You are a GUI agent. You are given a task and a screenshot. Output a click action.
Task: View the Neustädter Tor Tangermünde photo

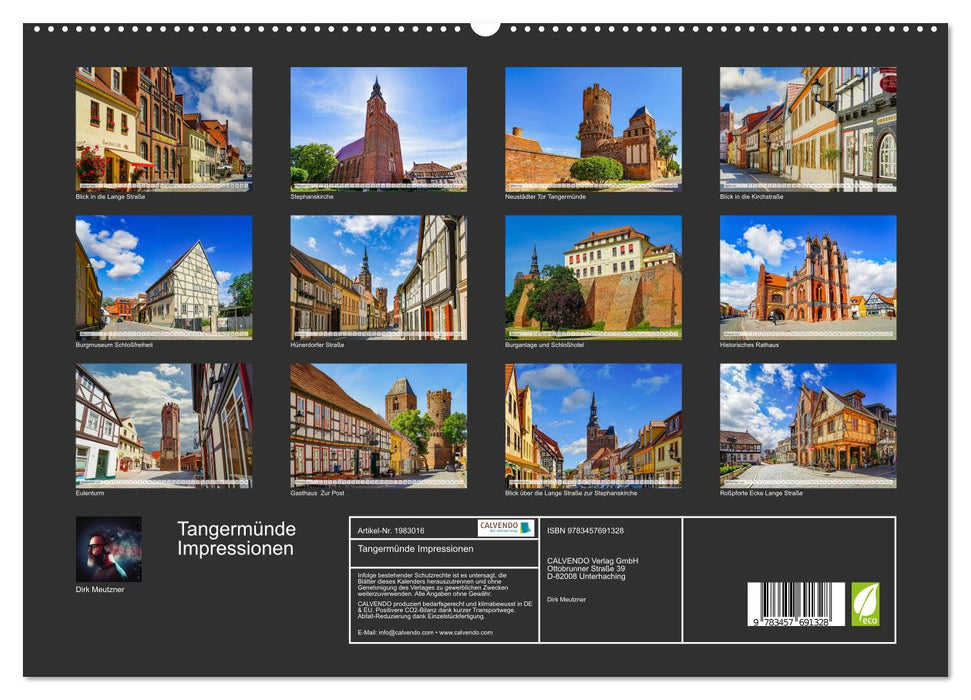pyautogui.click(x=594, y=125)
